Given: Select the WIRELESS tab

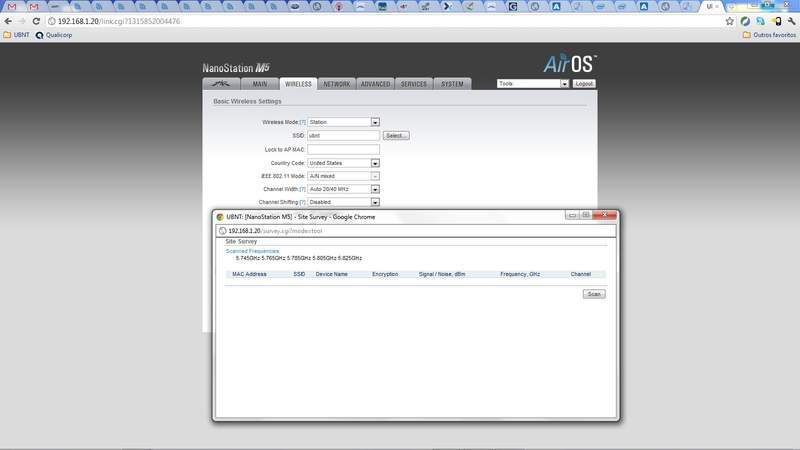Looking at the screenshot, I should tap(298, 84).
